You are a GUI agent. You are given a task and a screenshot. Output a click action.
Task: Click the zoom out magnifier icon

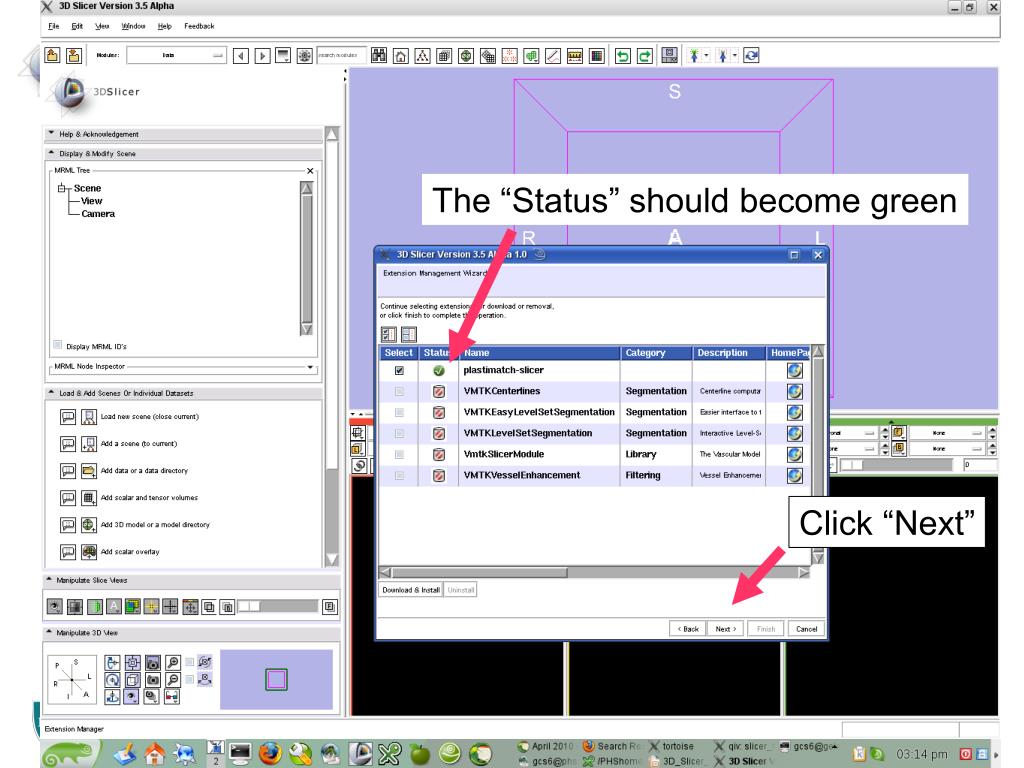click(173, 679)
